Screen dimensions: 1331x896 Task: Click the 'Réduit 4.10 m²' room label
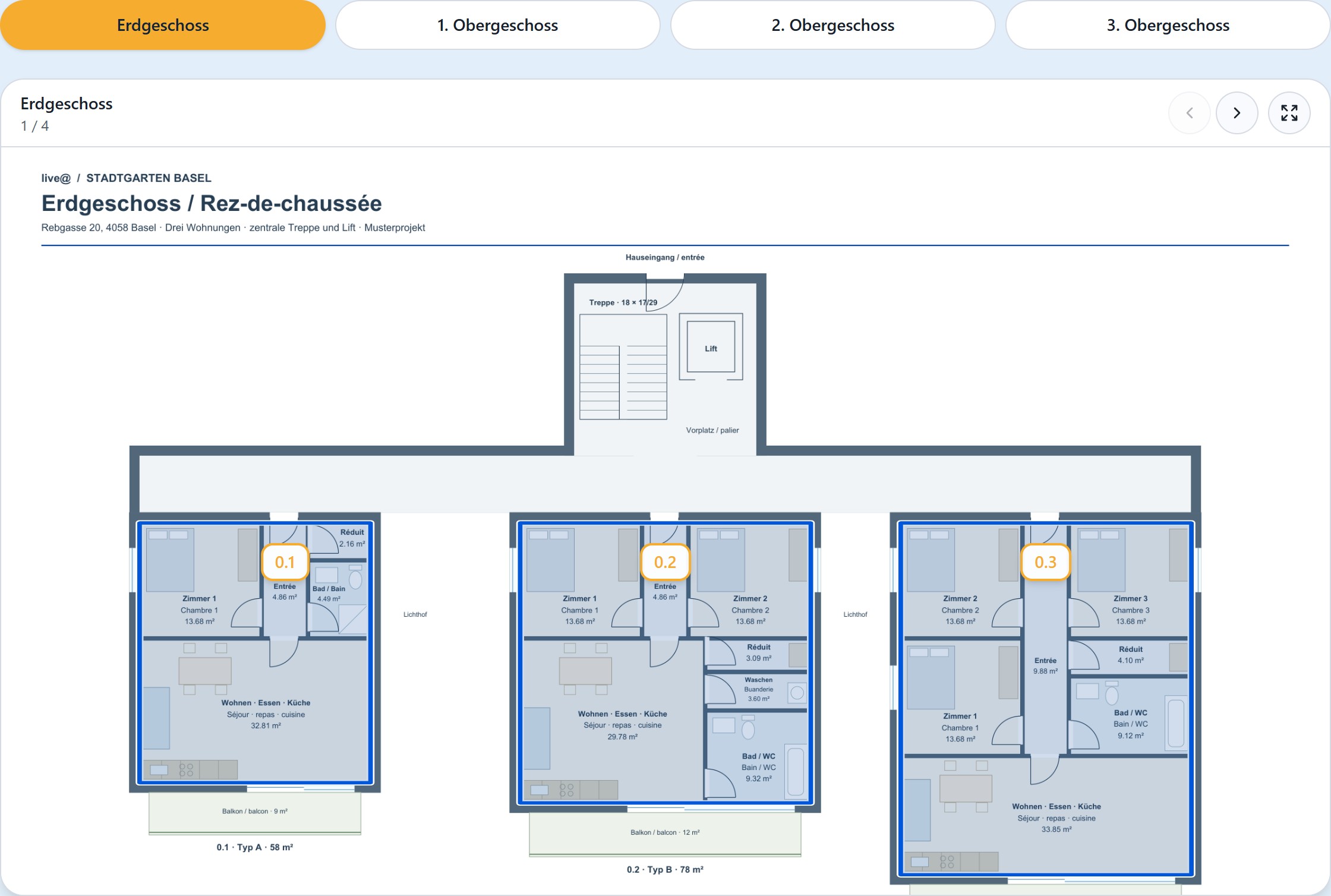coord(1131,655)
